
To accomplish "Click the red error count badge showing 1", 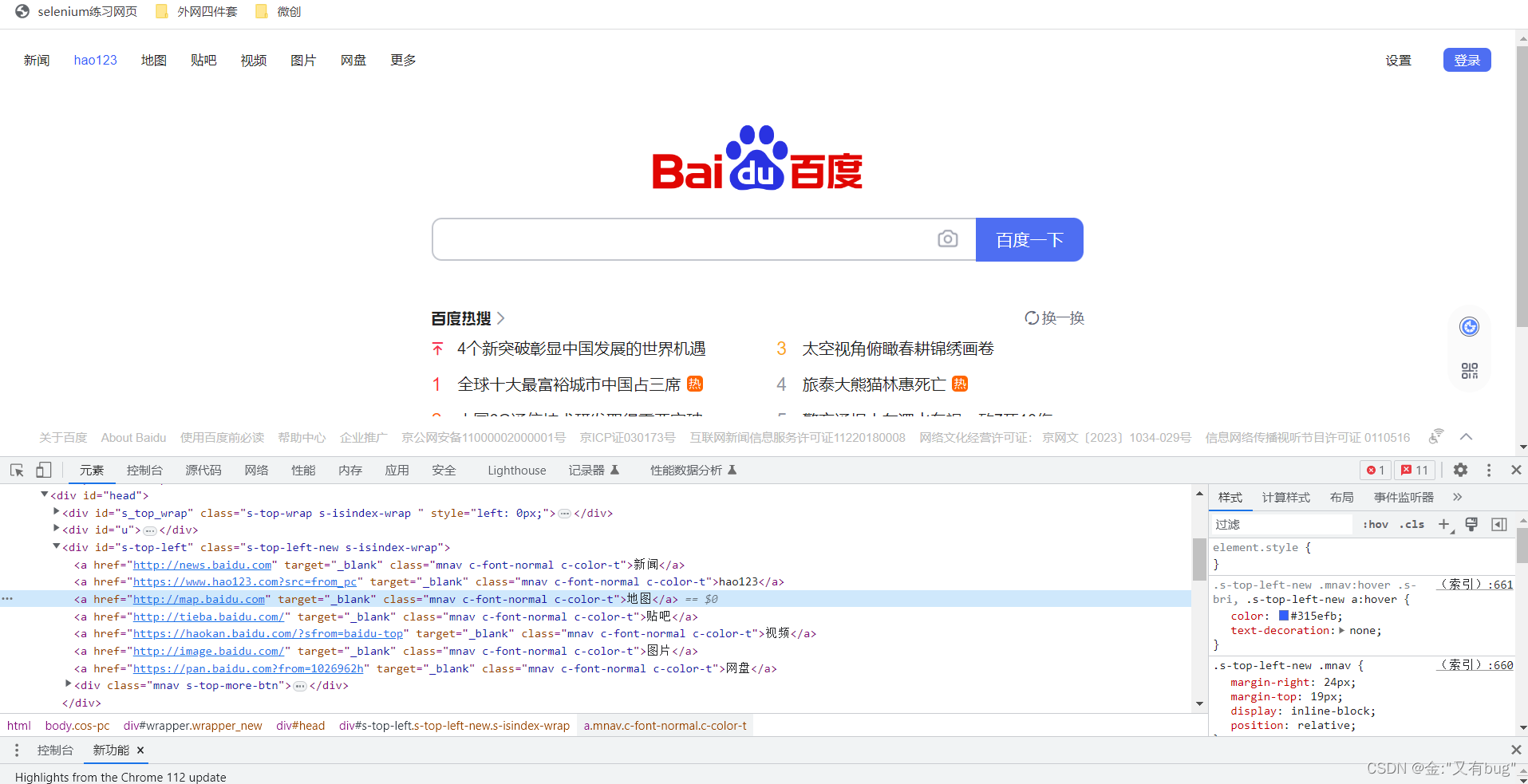I will click(1375, 471).
